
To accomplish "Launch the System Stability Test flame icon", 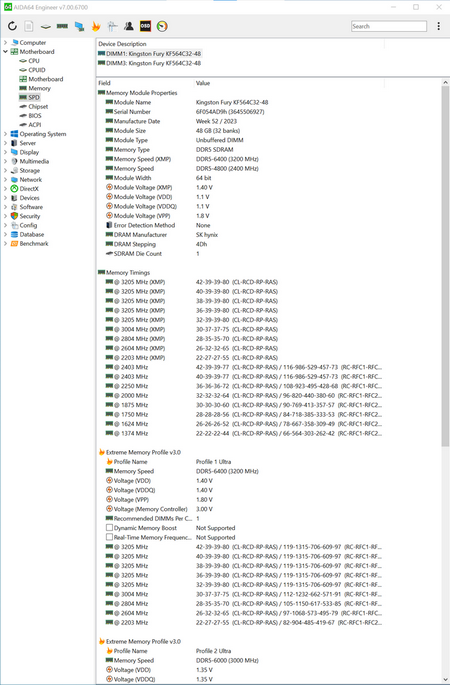I will click(x=96, y=26).
